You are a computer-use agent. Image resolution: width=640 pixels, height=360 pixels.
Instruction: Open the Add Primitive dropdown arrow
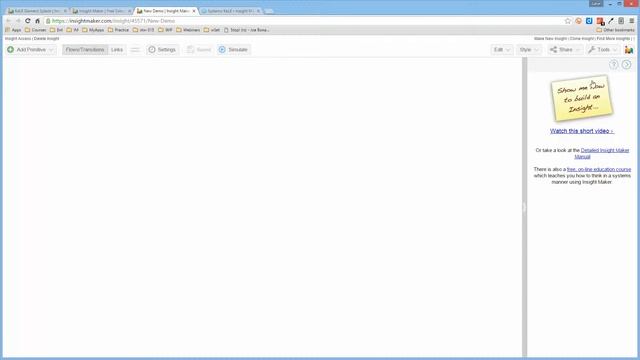click(x=51, y=50)
